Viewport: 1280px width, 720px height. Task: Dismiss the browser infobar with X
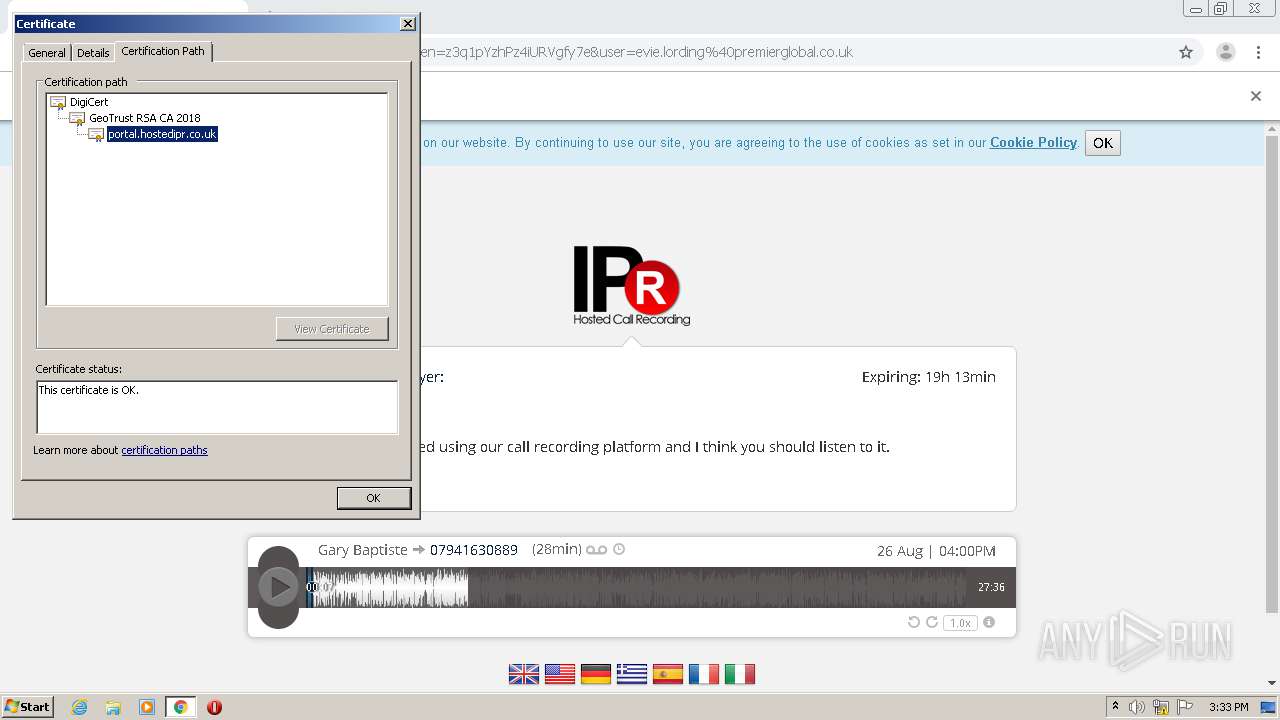tap(1256, 96)
